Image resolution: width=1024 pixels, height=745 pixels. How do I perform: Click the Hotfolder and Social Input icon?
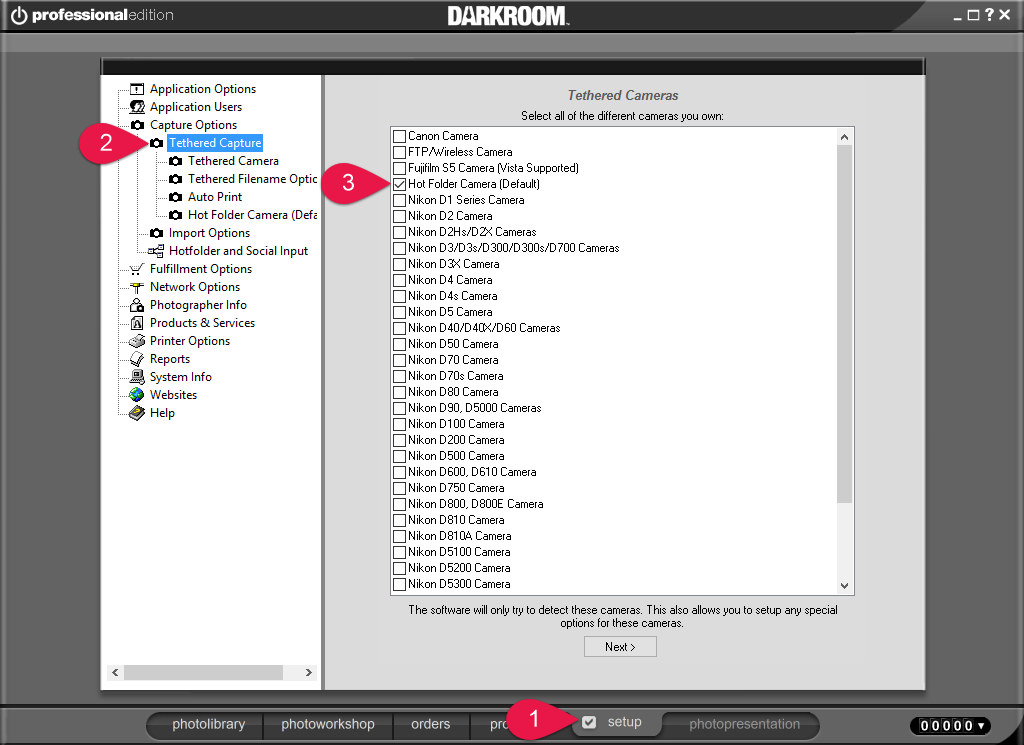click(156, 251)
